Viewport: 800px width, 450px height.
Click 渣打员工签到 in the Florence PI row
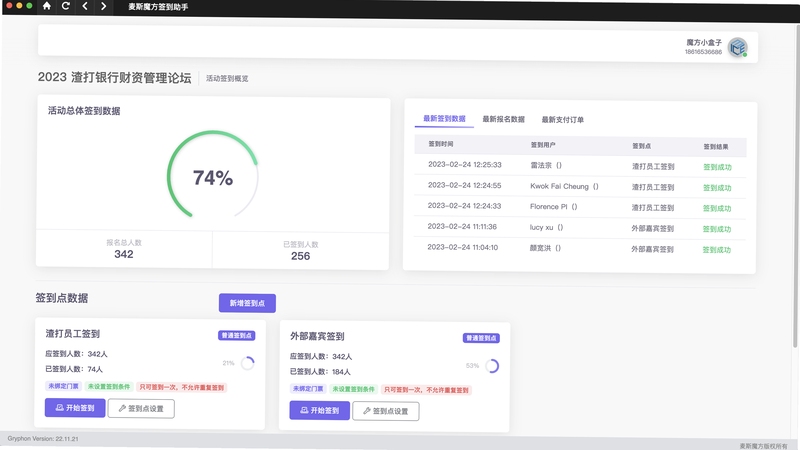pos(653,208)
